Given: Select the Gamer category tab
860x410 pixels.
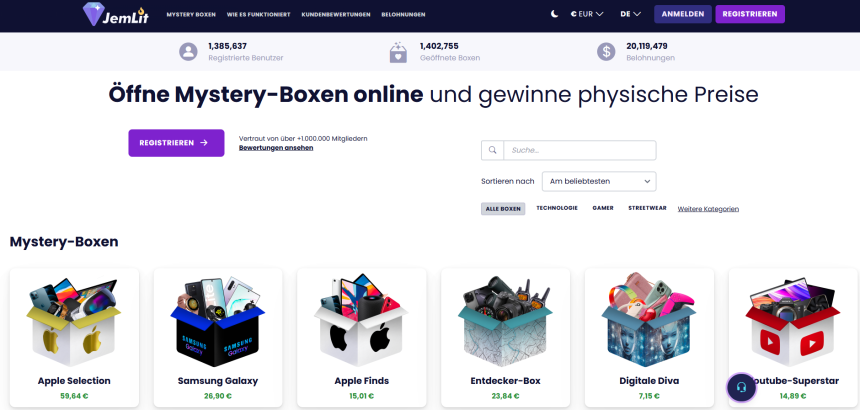Looking at the screenshot, I should coord(603,208).
